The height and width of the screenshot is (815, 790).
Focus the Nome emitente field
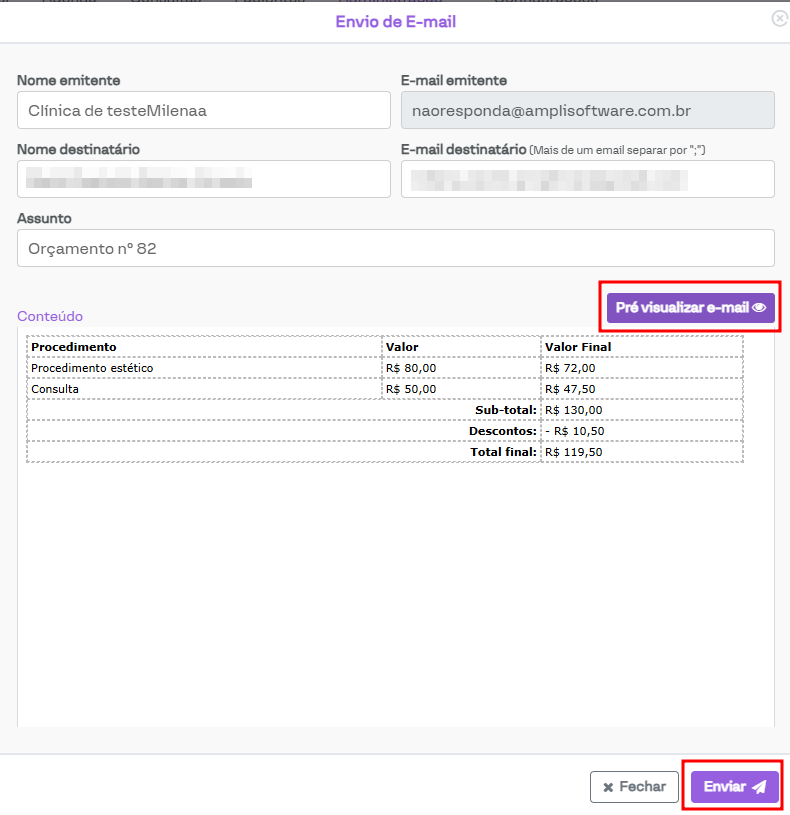pyautogui.click(x=203, y=111)
